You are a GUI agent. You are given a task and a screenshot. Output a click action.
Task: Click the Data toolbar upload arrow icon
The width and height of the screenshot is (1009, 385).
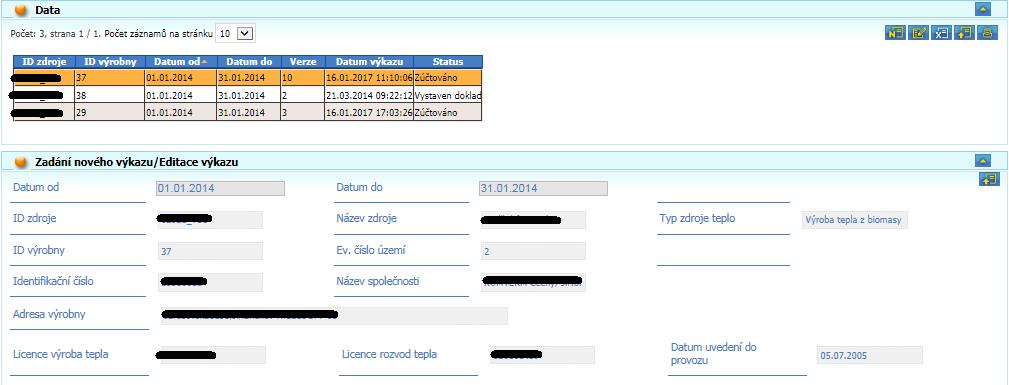coord(964,33)
